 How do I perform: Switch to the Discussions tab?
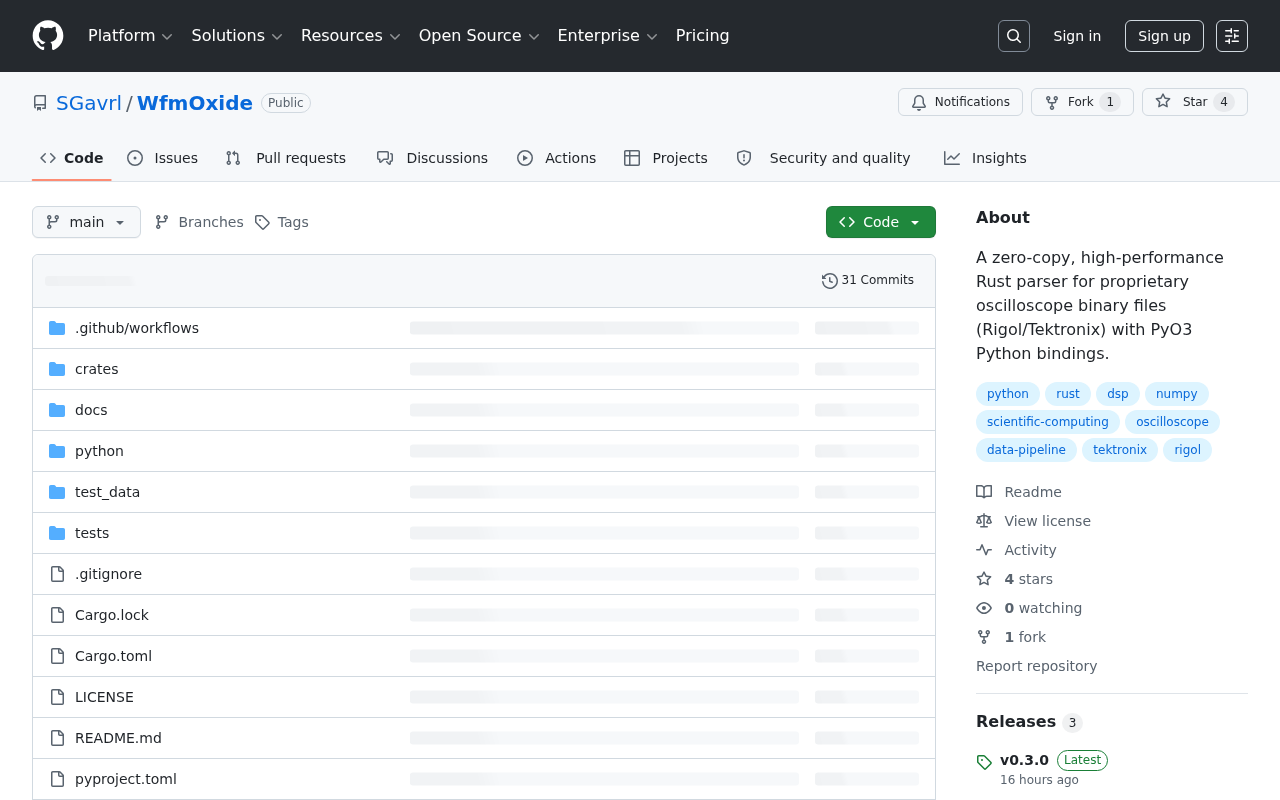coord(432,158)
